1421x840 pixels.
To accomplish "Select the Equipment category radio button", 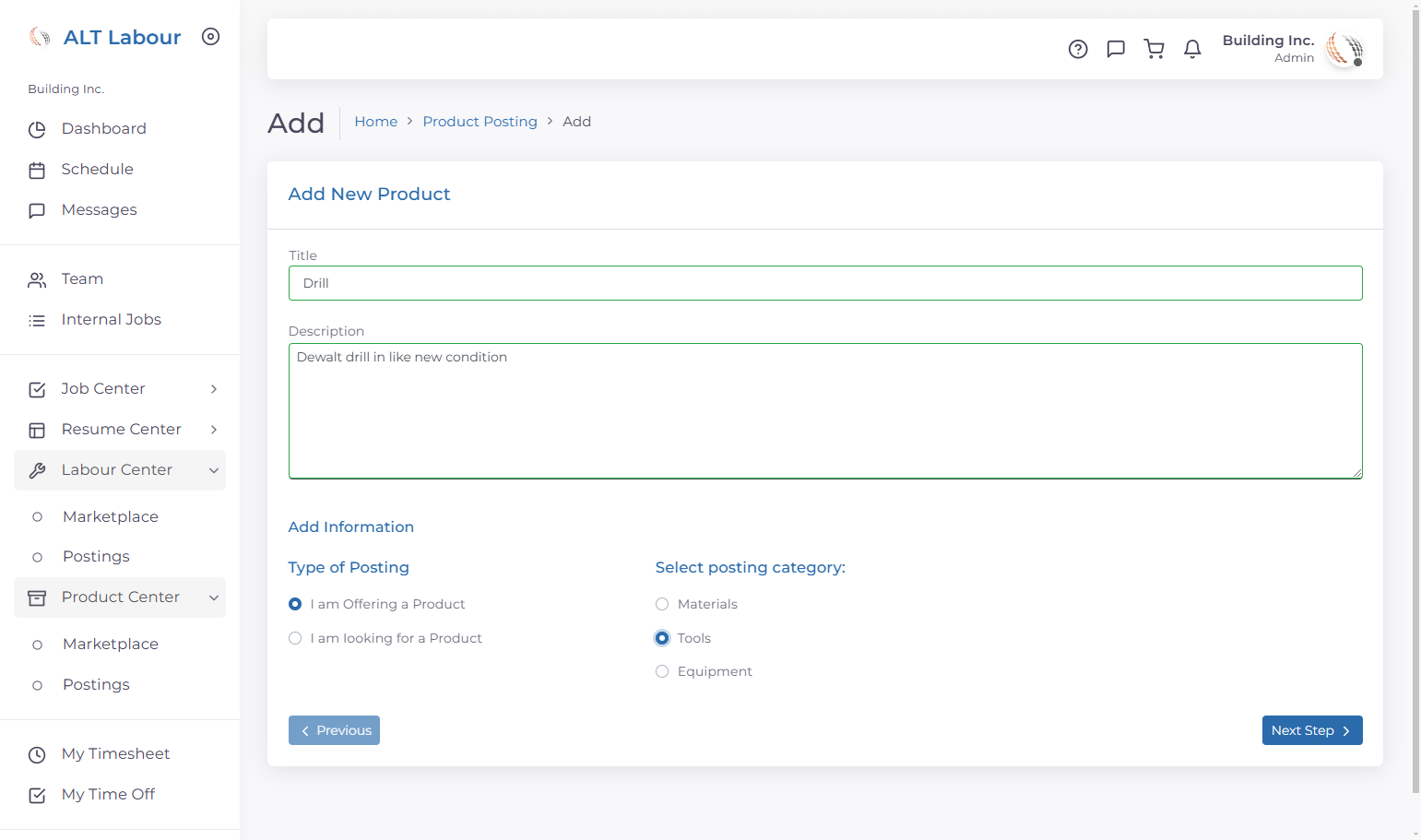I will 662,671.
